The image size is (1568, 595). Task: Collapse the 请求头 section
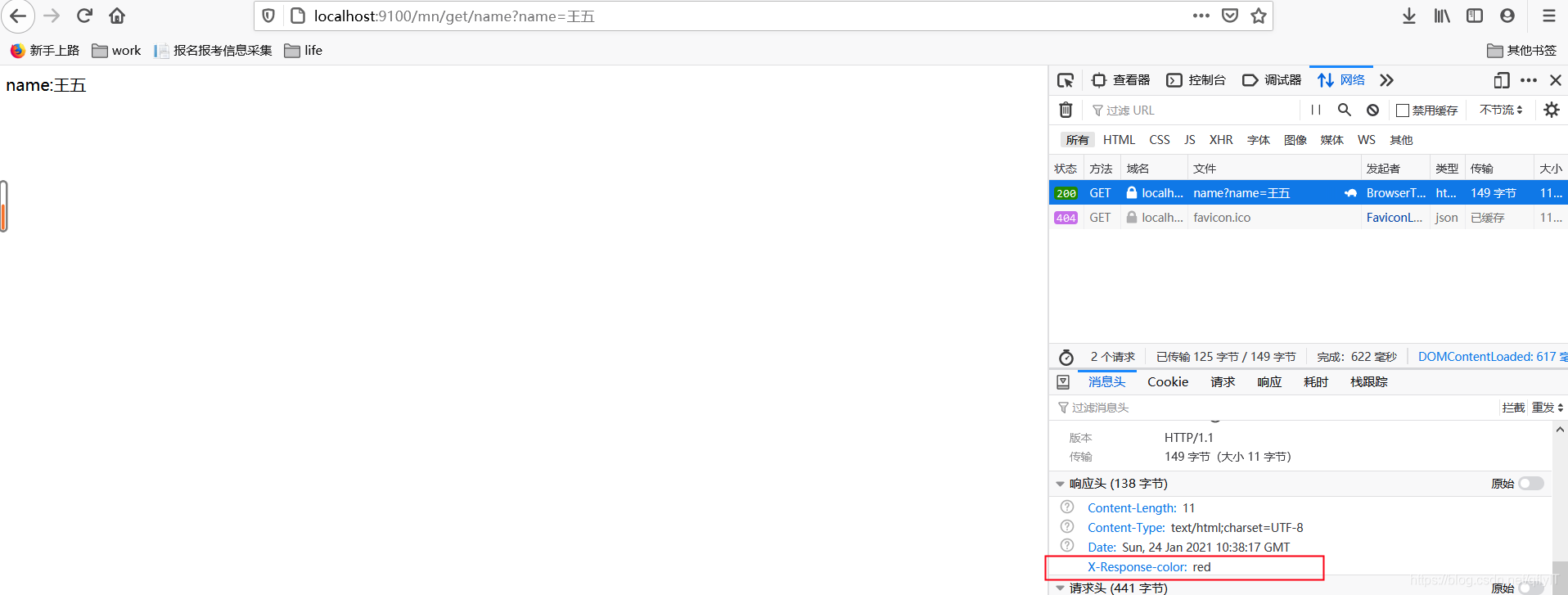click(x=1061, y=588)
